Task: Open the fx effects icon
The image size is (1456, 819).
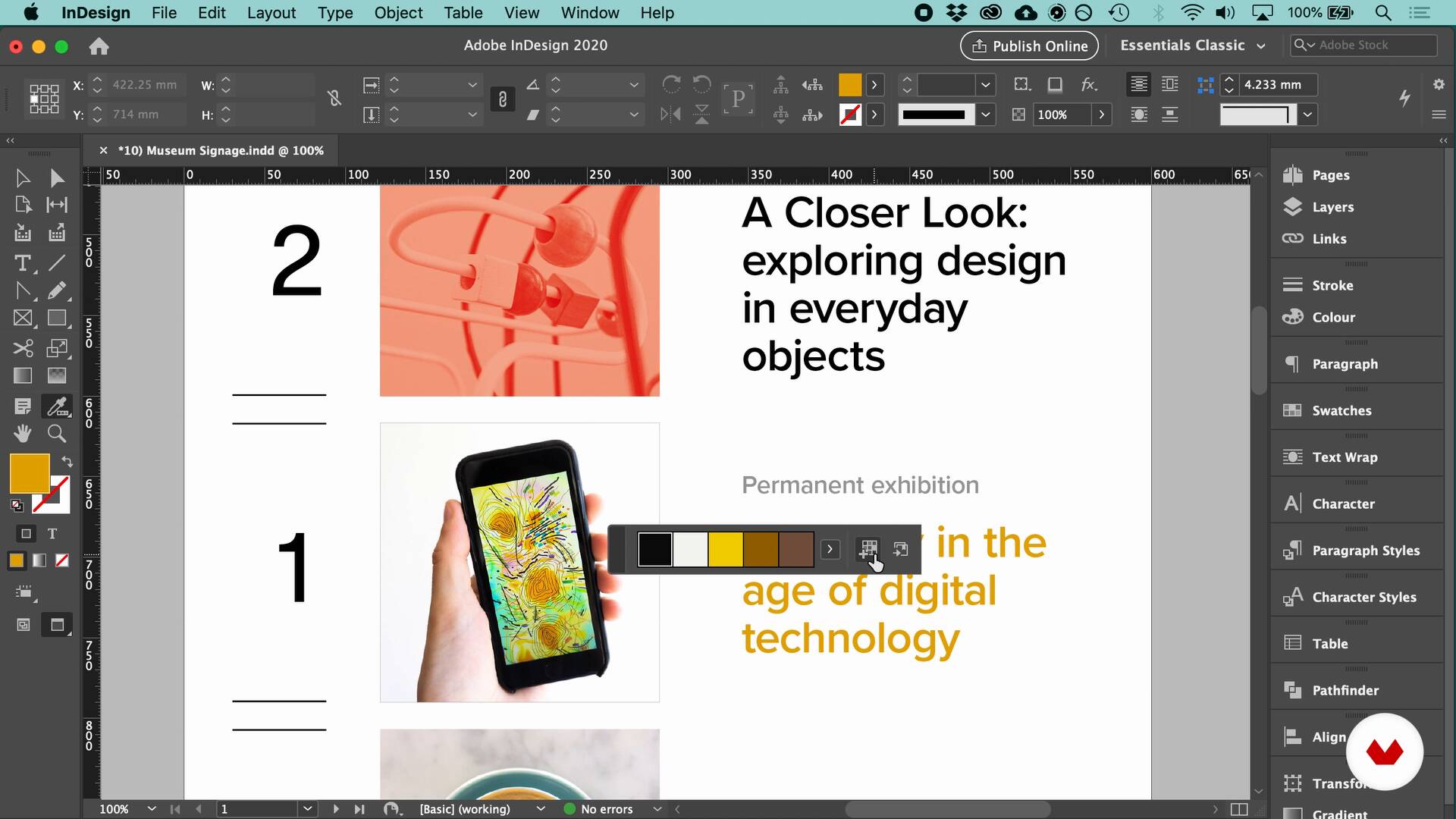Action: (x=1090, y=85)
